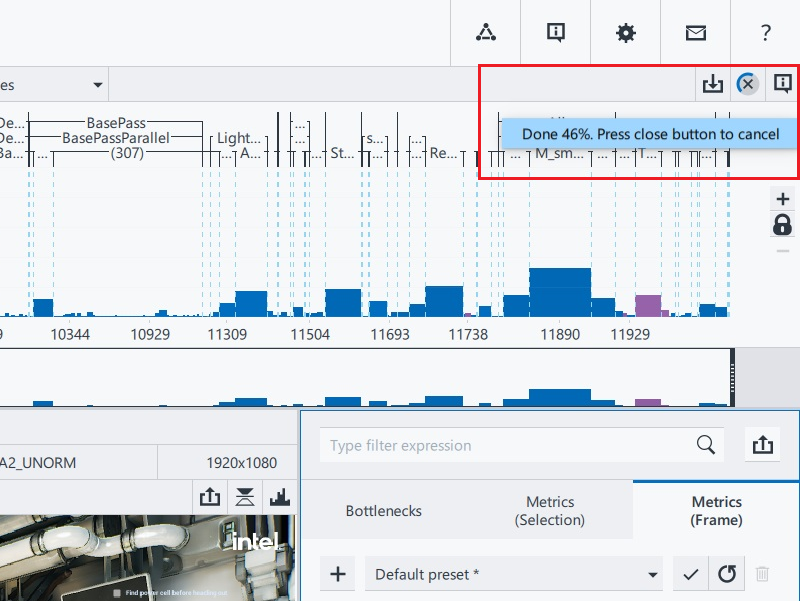Viewport: 800px width, 601px height.
Task: Cancel progress with the circular close button
Action: (x=747, y=84)
